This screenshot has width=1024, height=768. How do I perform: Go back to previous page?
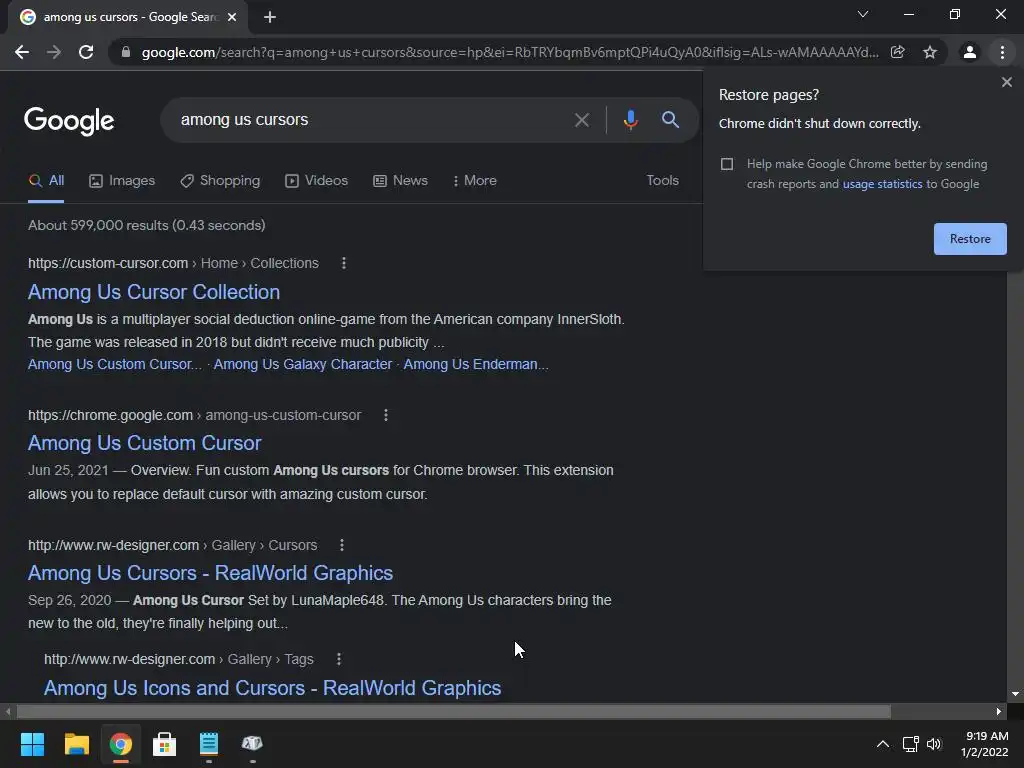click(22, 52)
